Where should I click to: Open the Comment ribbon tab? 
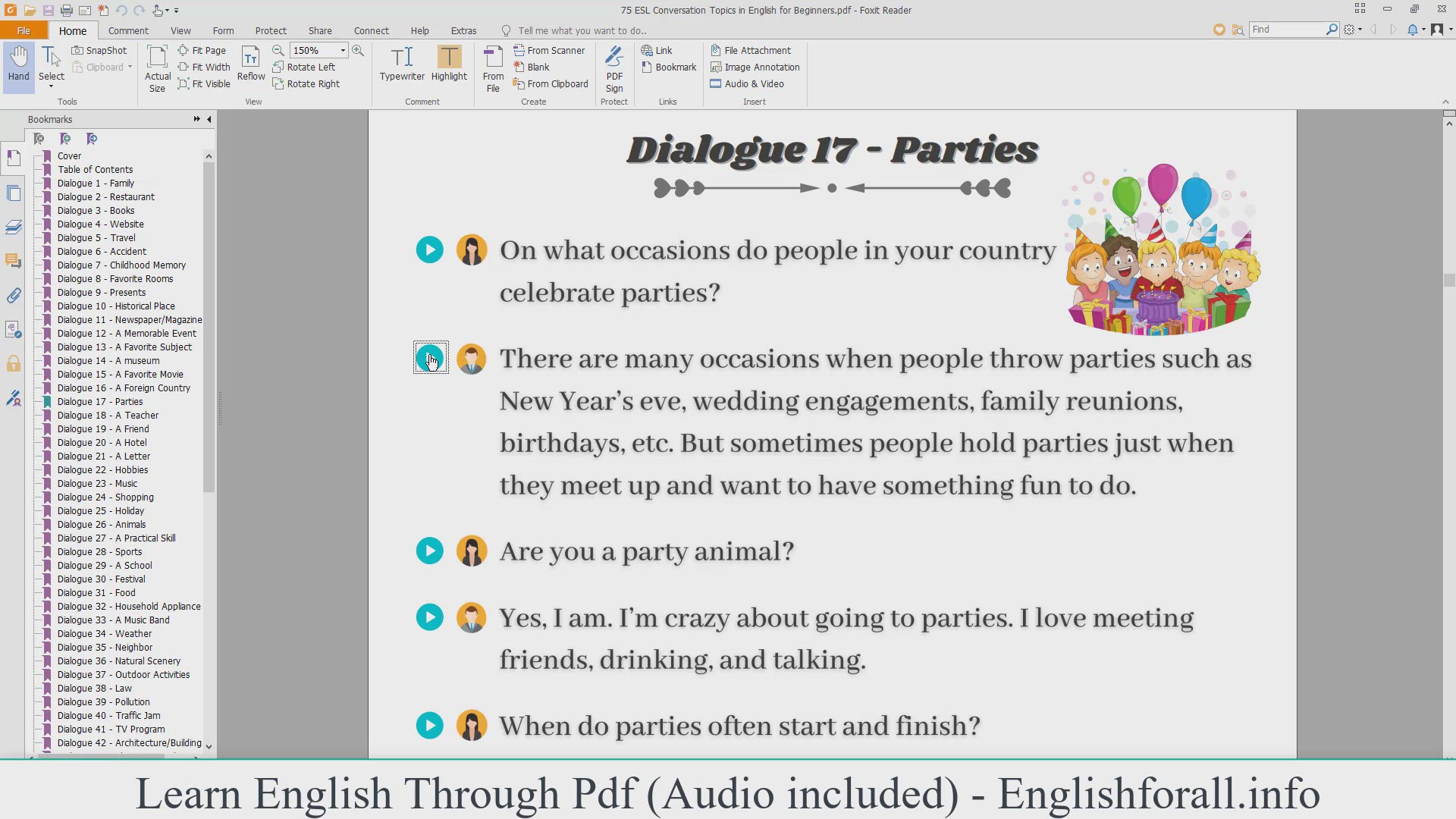pyautogui.click(x=128, y=30)
